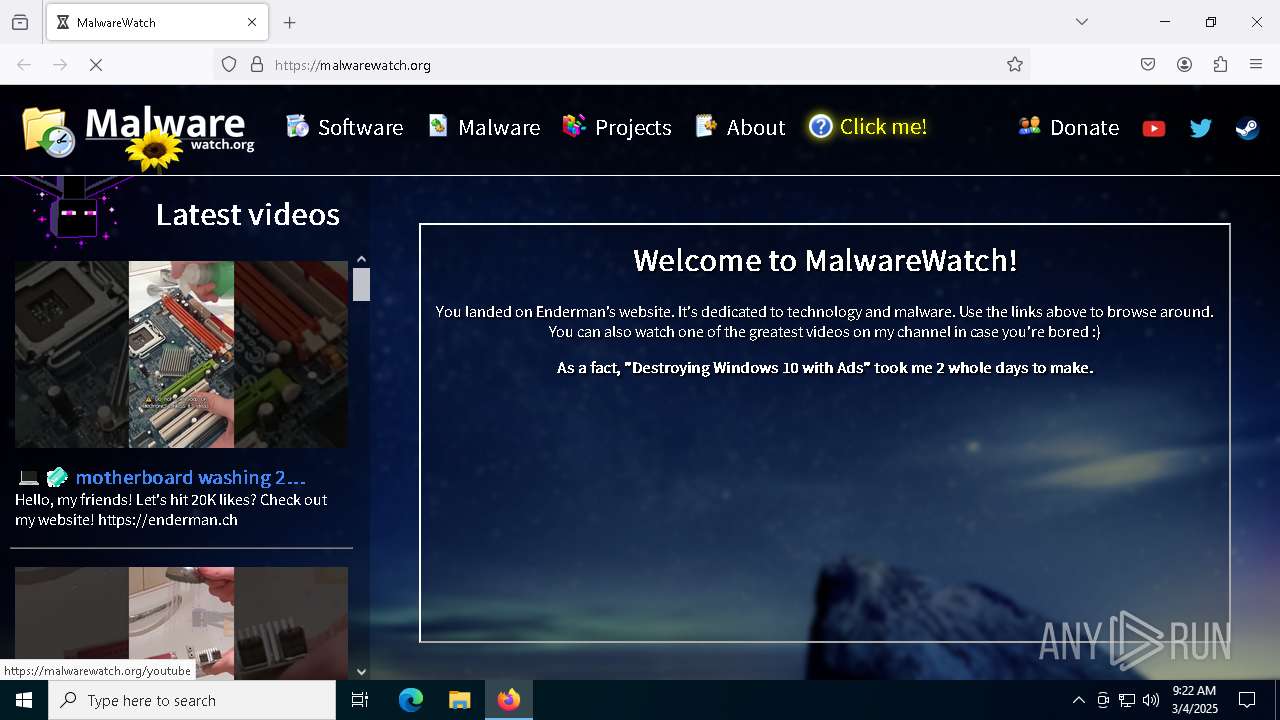Launch Microsoft Edge from taskbar
Viewport: 1280px width, 720px height.
click(411, 700)
